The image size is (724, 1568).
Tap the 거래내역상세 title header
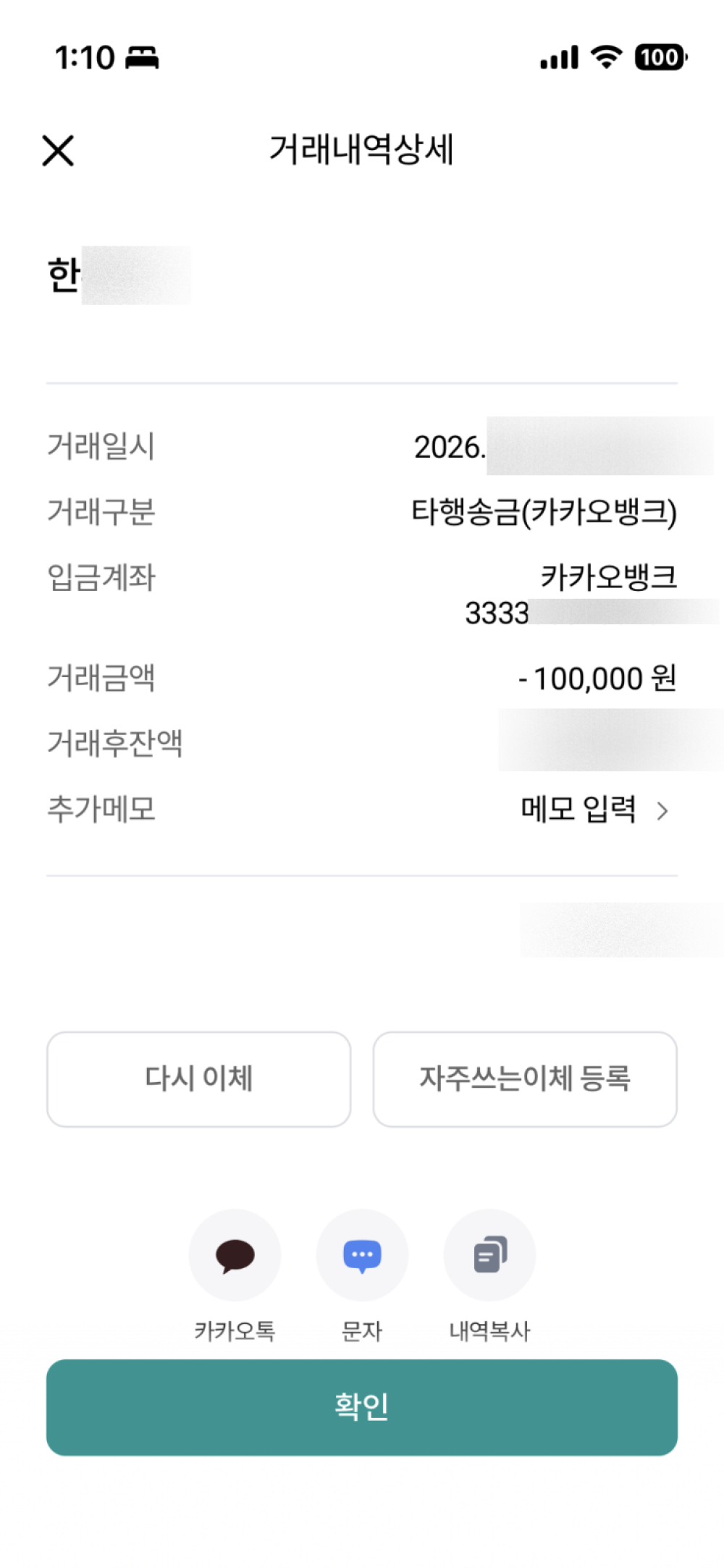361,150
